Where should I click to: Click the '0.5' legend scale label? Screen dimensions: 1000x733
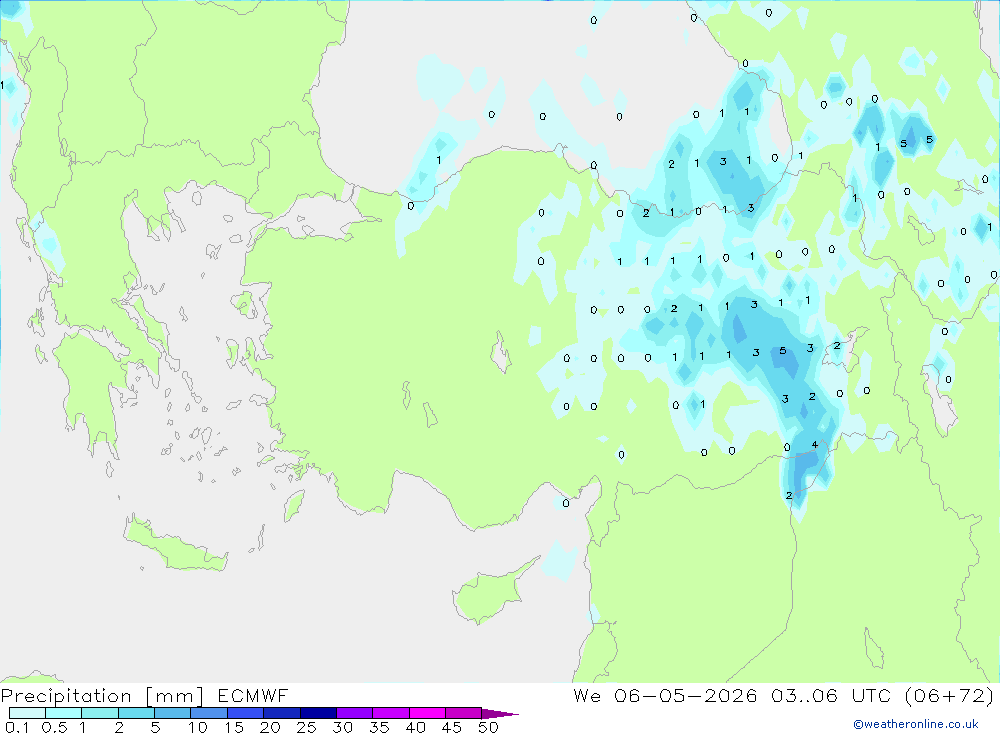54,727
